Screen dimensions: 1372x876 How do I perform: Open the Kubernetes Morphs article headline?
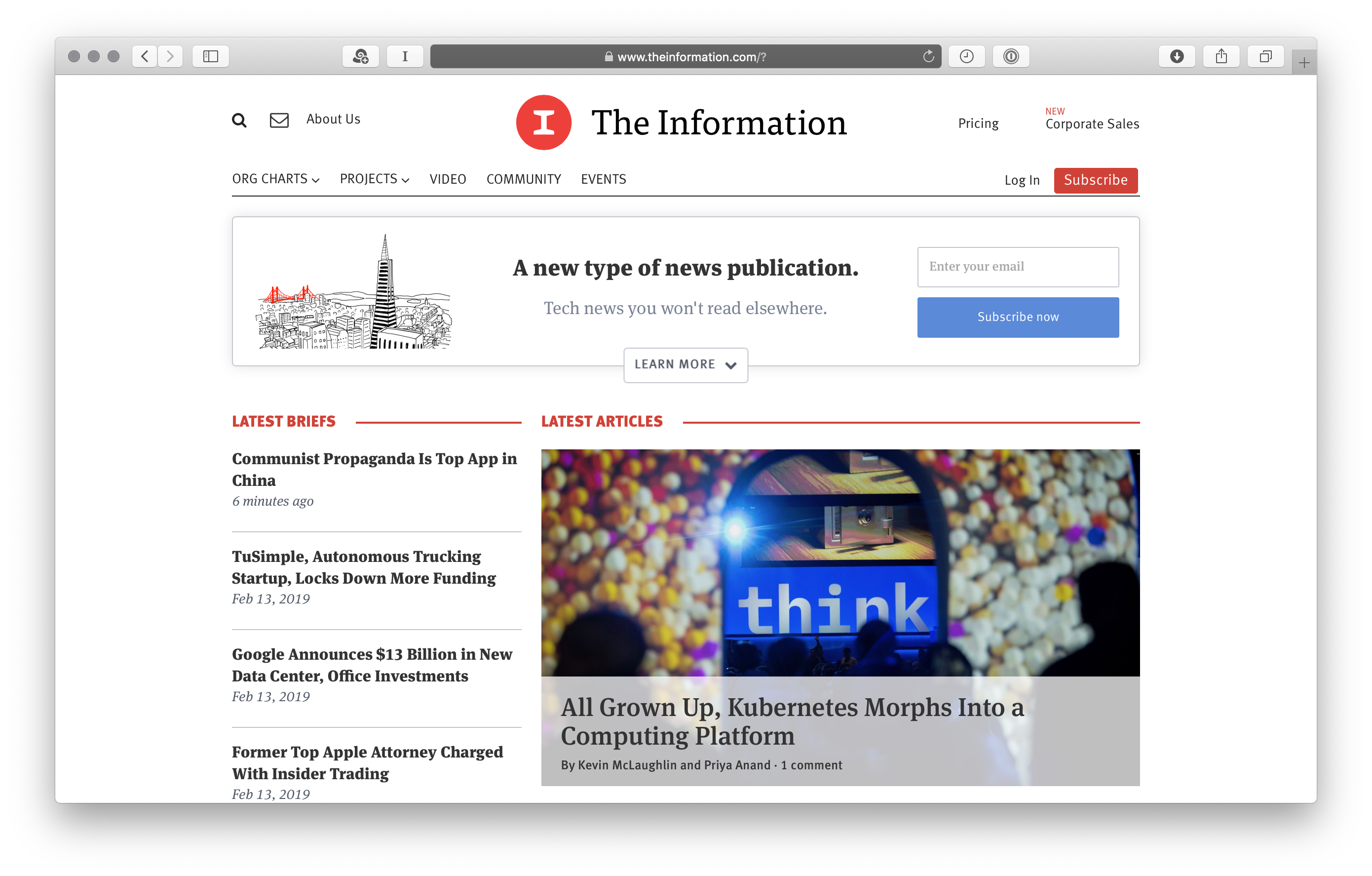click(x=792, y=721)
